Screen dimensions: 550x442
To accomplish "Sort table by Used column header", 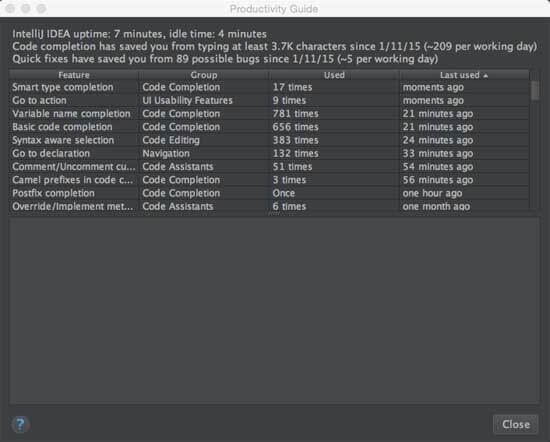I will point(334,75).
